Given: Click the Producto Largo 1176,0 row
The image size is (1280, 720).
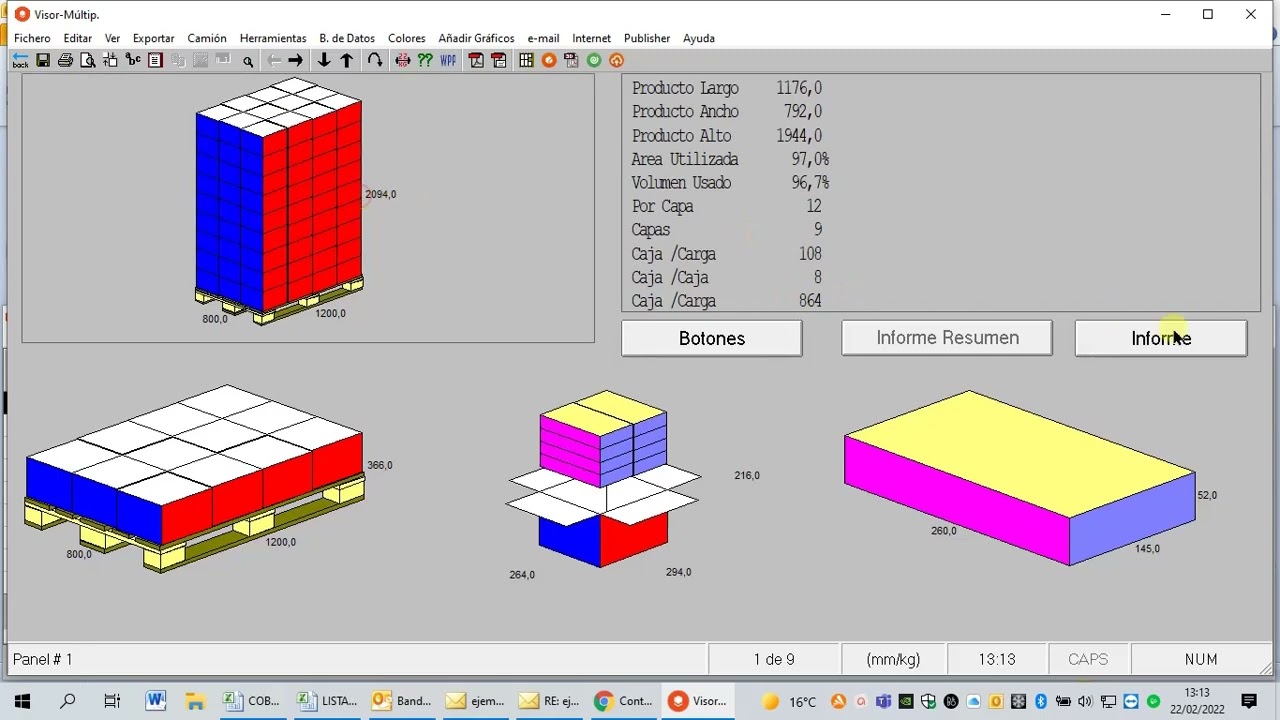Looking at the screenshot, I should click(727, 88).
